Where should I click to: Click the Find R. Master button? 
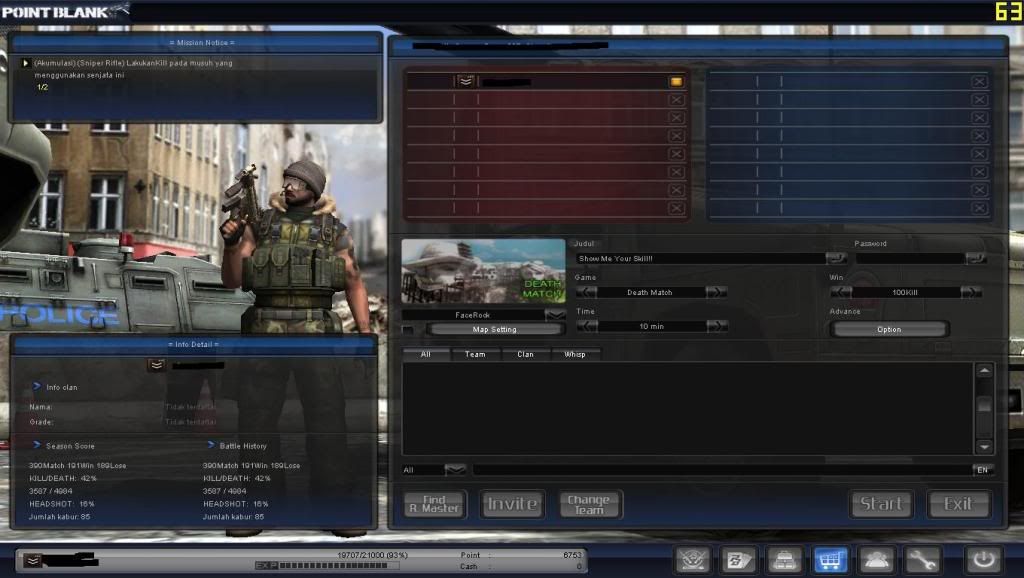[x=435, y=504]
